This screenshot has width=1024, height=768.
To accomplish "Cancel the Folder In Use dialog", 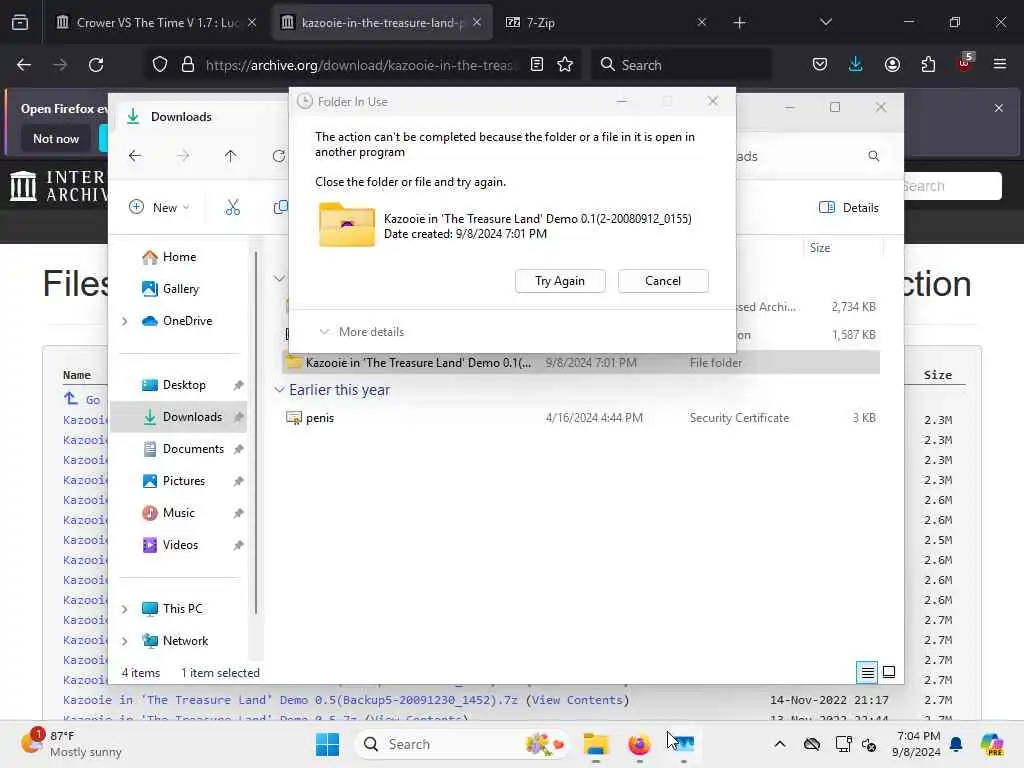I will [x=663, y=281].
